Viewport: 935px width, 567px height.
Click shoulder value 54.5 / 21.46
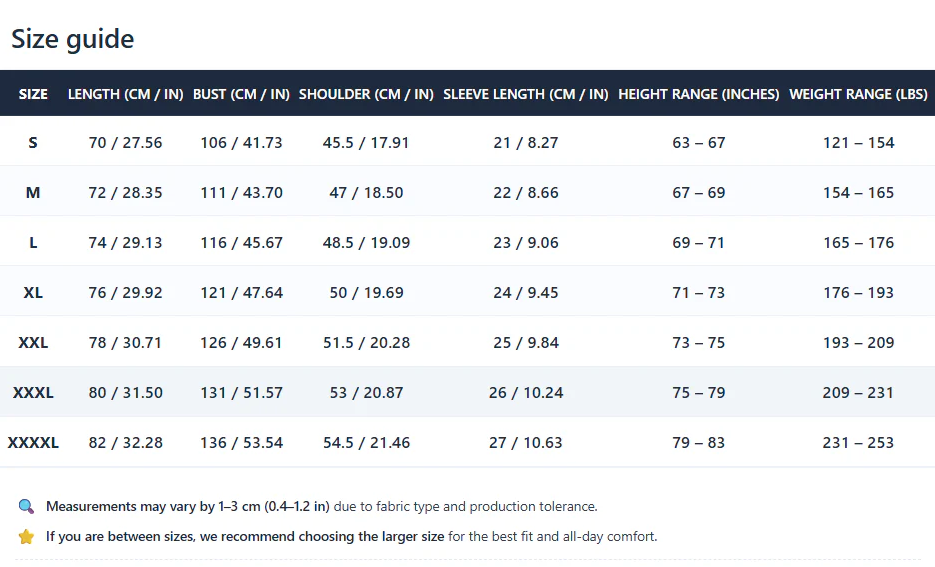[x=366, y=443]
